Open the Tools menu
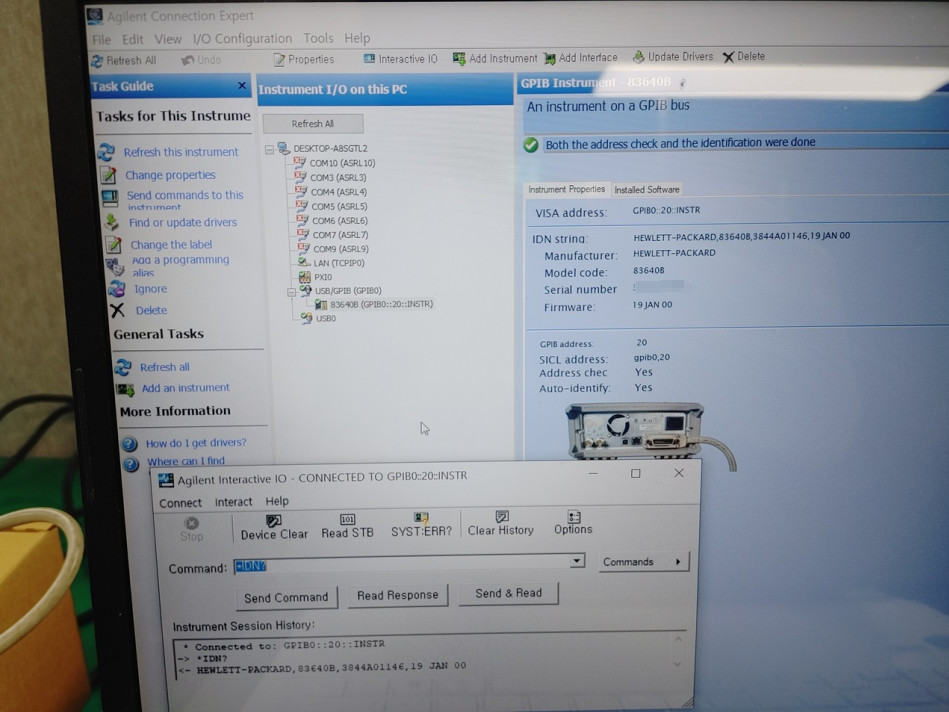The width and height of the screenshot is (949, 712). pyautogui.click(x=318, y=38)
